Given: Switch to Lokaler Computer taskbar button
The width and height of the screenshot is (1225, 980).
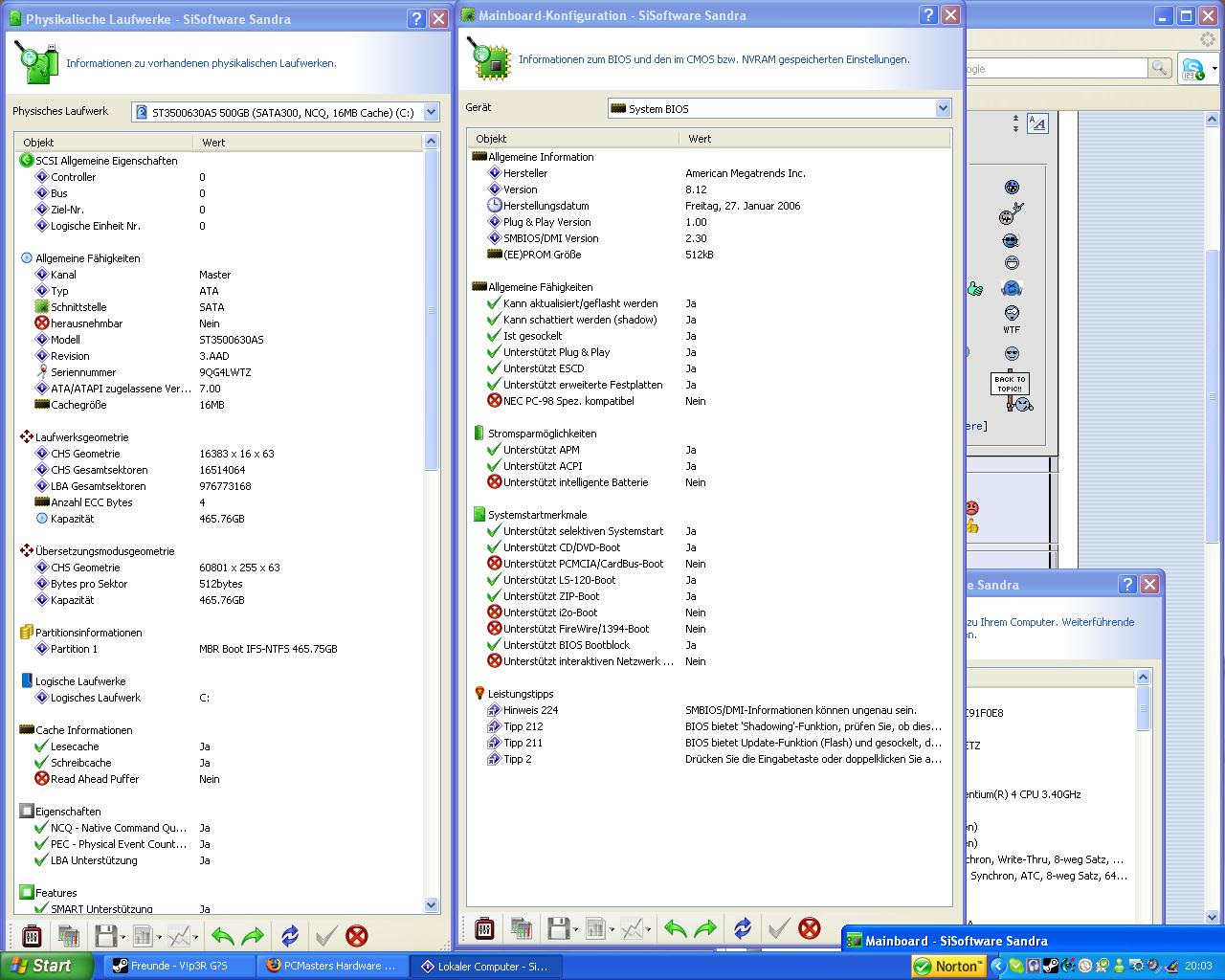Looking at the screenshot, I should [x=487, y=966].
